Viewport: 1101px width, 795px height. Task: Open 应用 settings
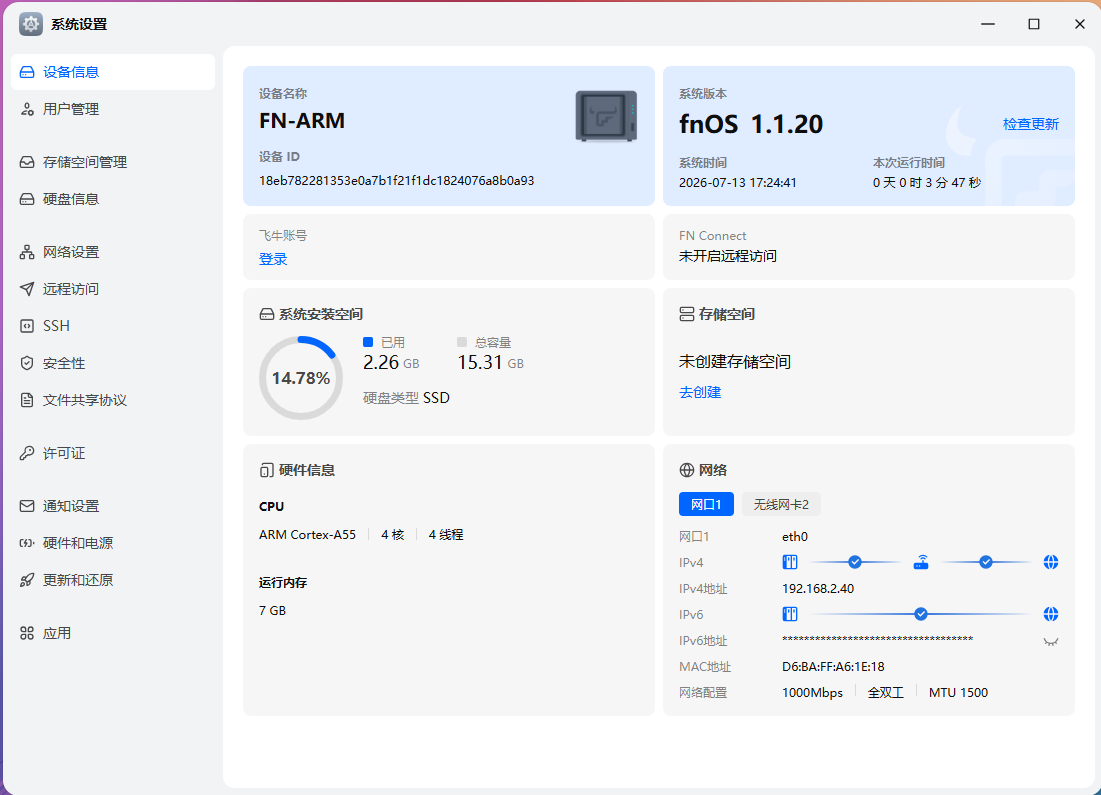click(x=113, y=633)
